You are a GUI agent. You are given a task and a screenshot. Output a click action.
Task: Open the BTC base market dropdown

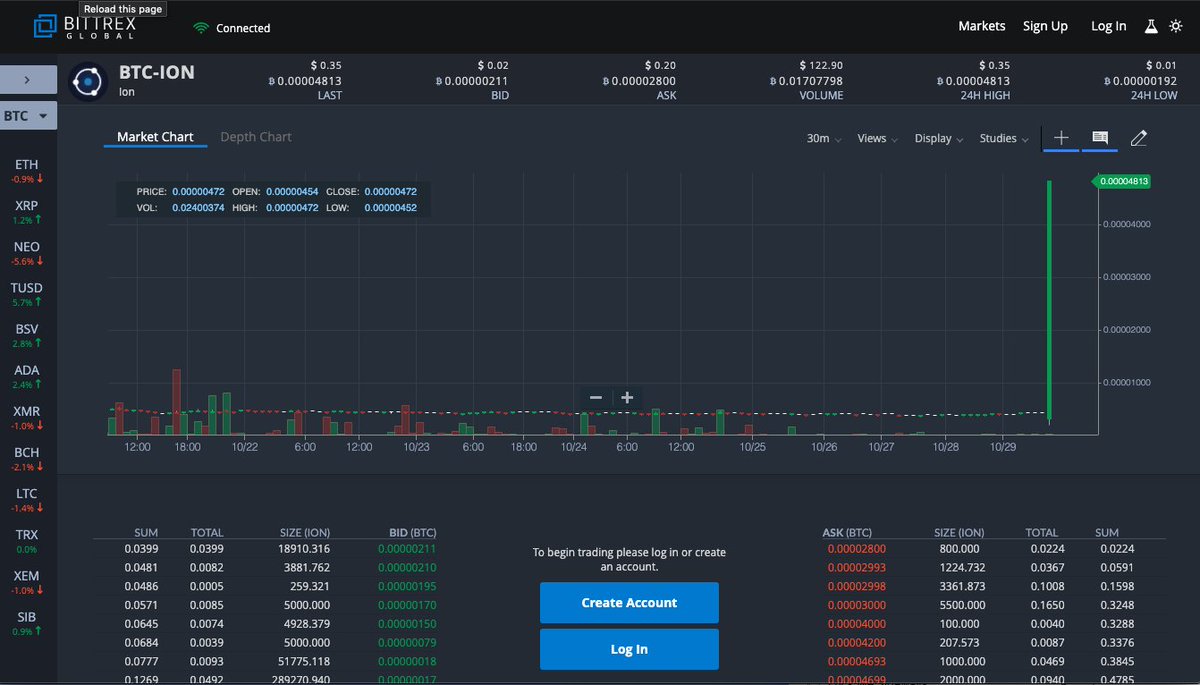pyautogui.click(x=28, y=116)
